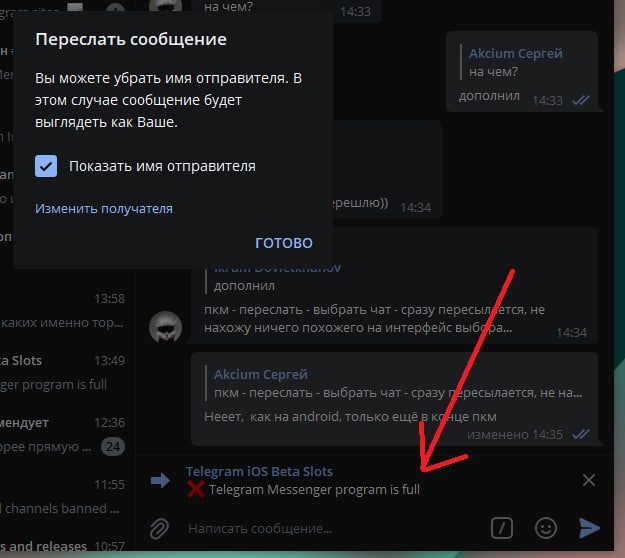Screen dimensions: 625x558
Task: Click Telegram Messenger program is full preview text
Action: tap(314, 489)
